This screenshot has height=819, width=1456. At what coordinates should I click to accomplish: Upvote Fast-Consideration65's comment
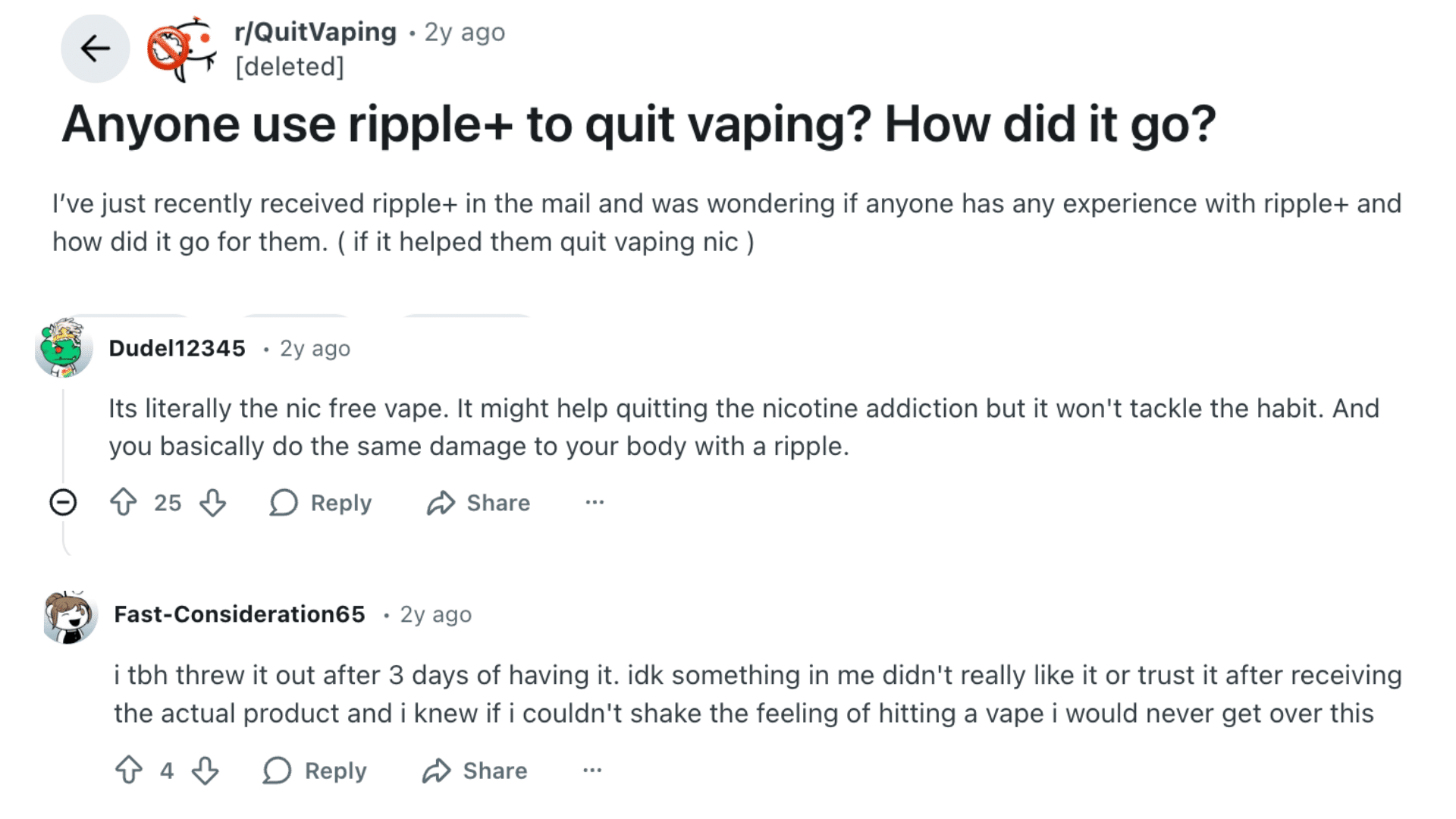129,770
